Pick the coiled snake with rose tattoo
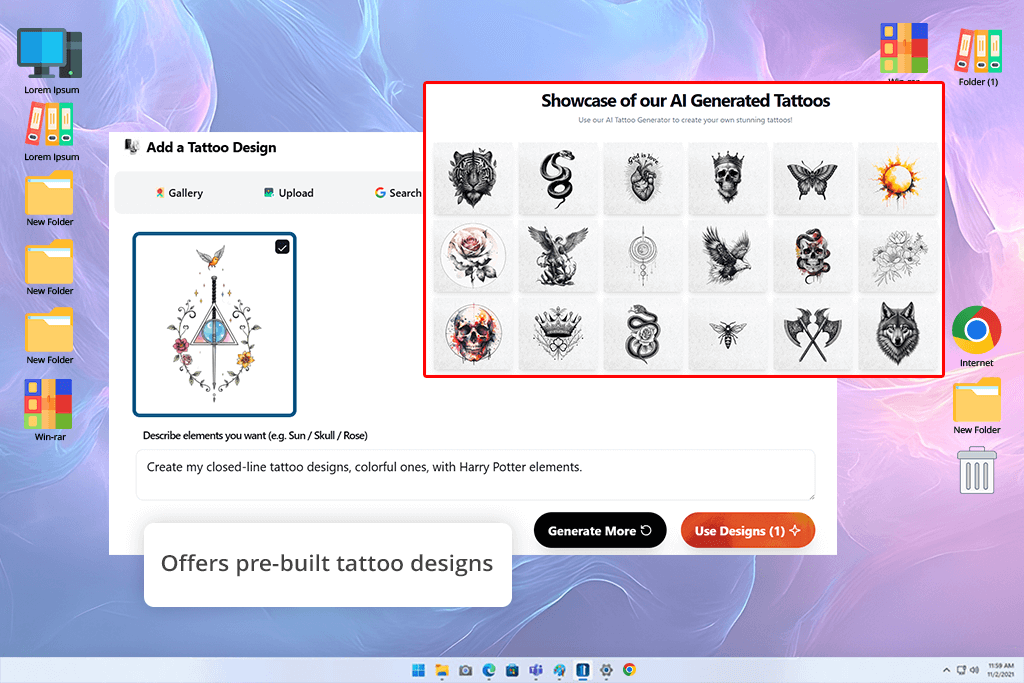The height and width of the screenshot is (683, 1024). click(643, 334)
